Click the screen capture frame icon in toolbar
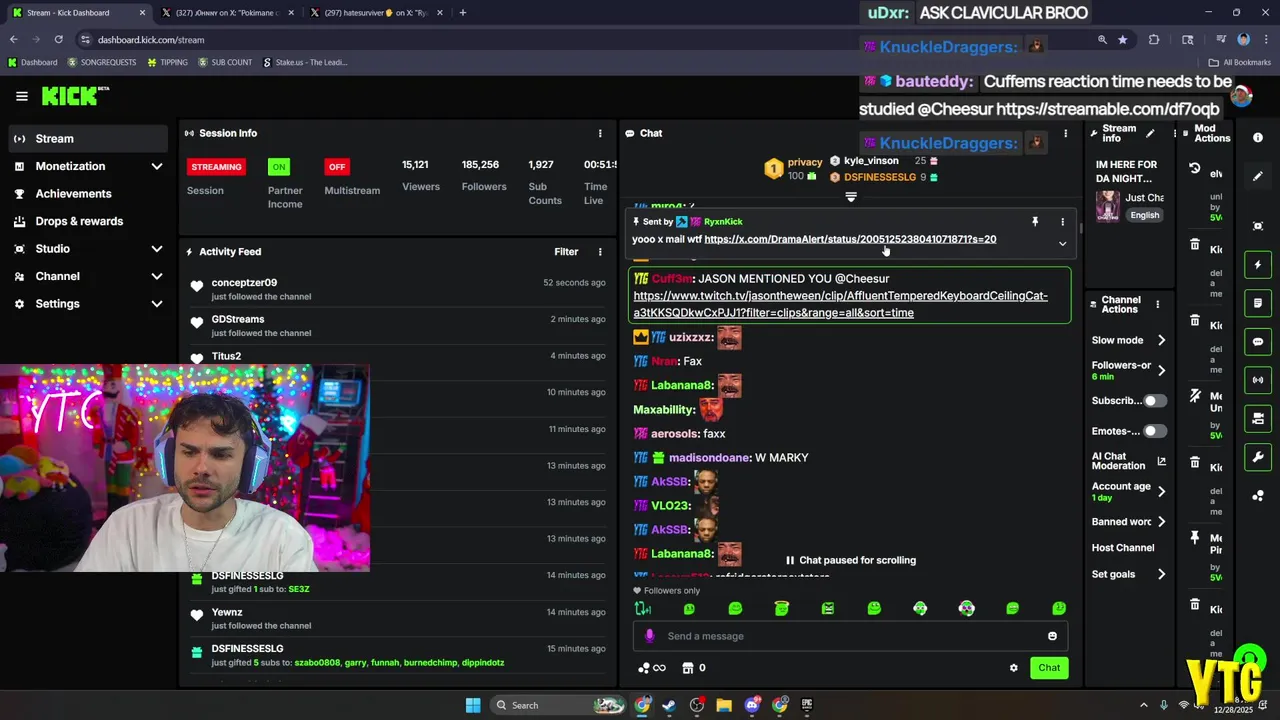The height and width of the screenshot is (720, 1280). point(1258,226)
